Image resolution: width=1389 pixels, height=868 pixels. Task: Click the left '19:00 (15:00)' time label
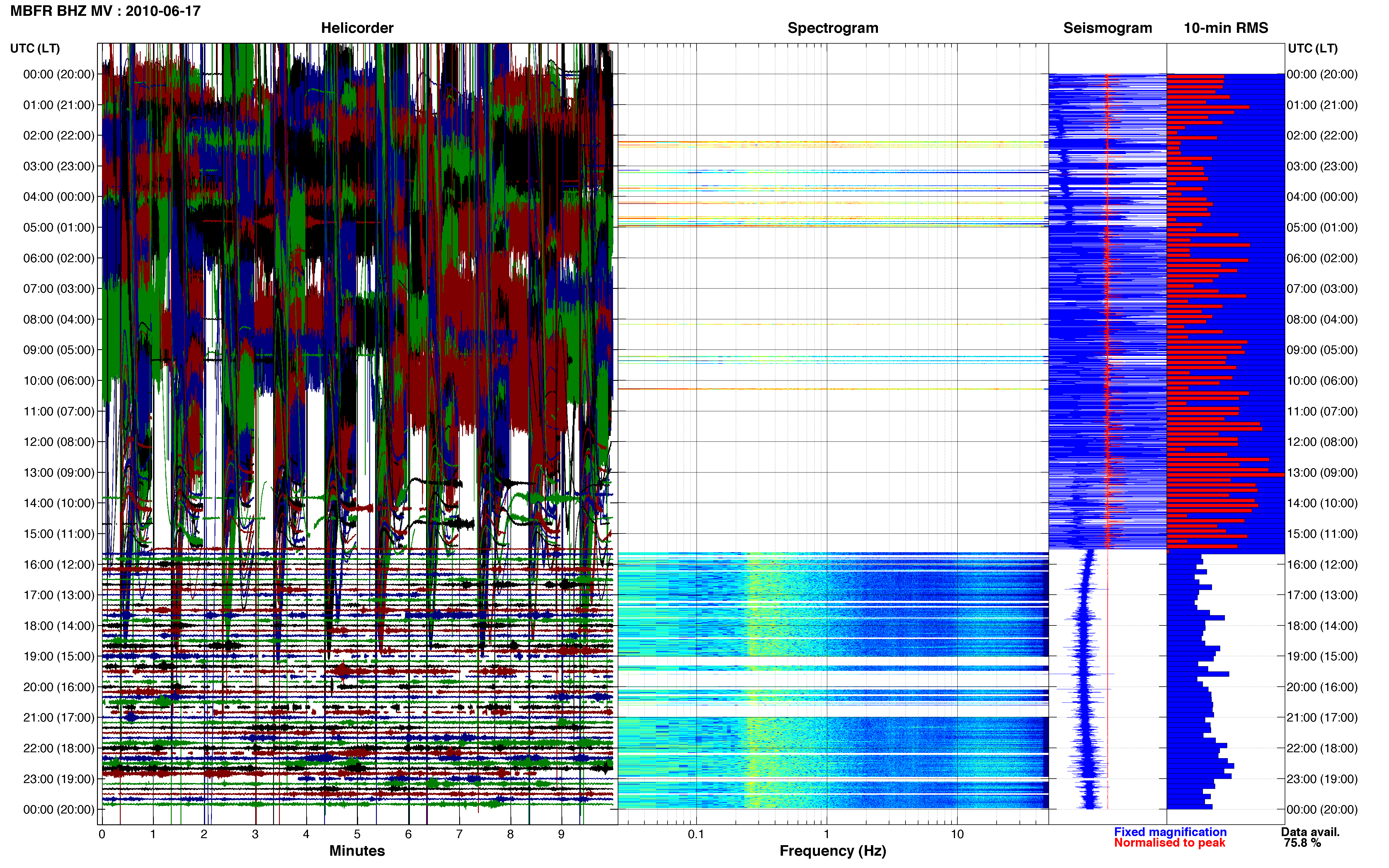point(59,656)
